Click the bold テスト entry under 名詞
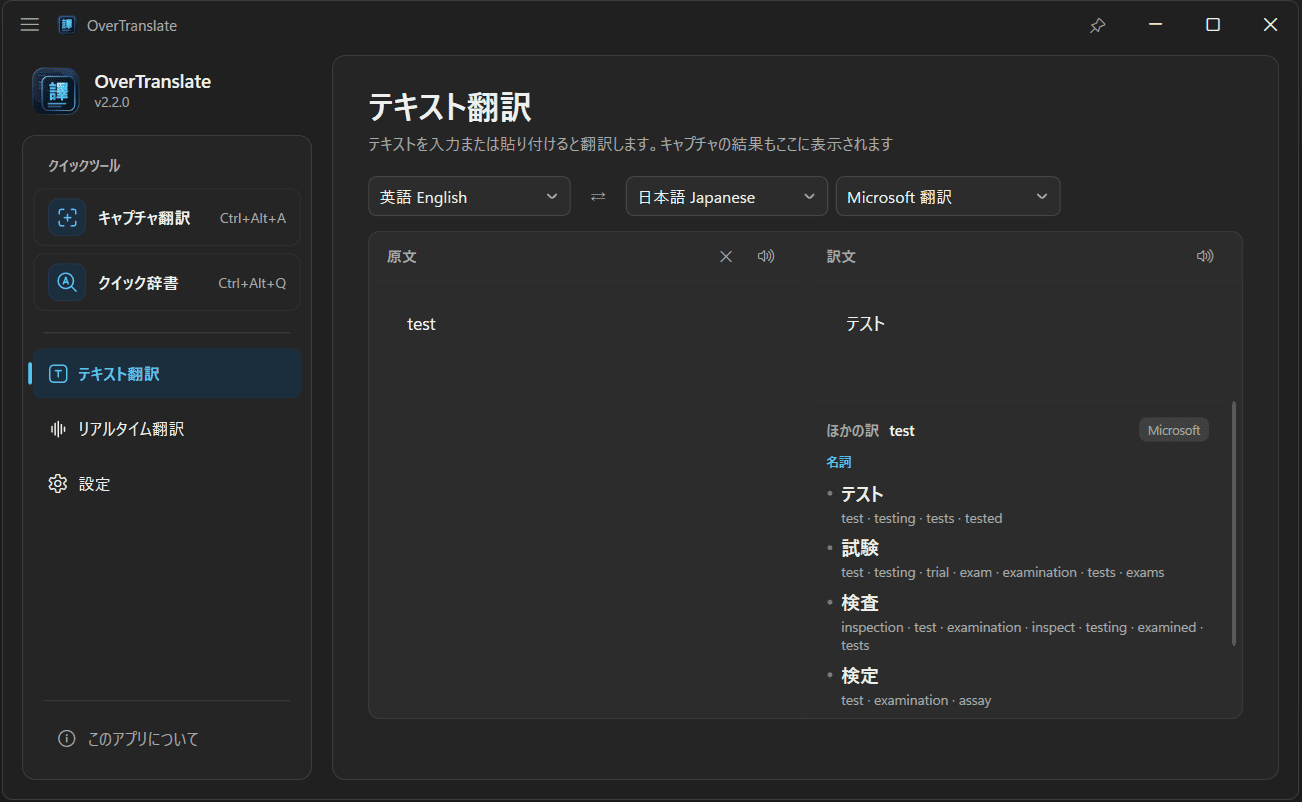This screenshot has width=1302, height=802. [862, 494]
